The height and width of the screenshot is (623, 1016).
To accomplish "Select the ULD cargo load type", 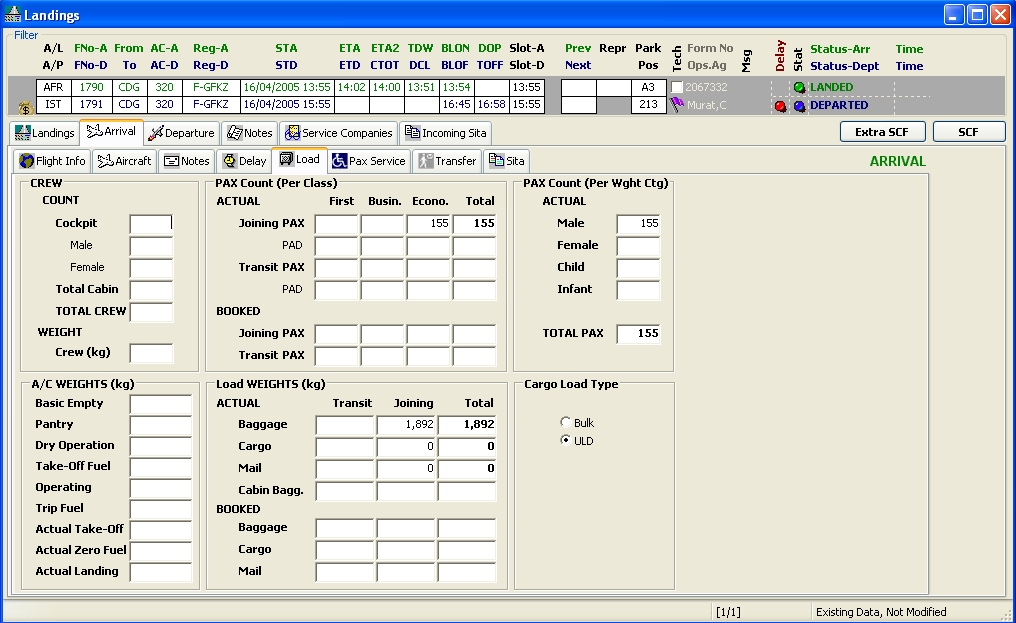I will [x=566, y=440].
